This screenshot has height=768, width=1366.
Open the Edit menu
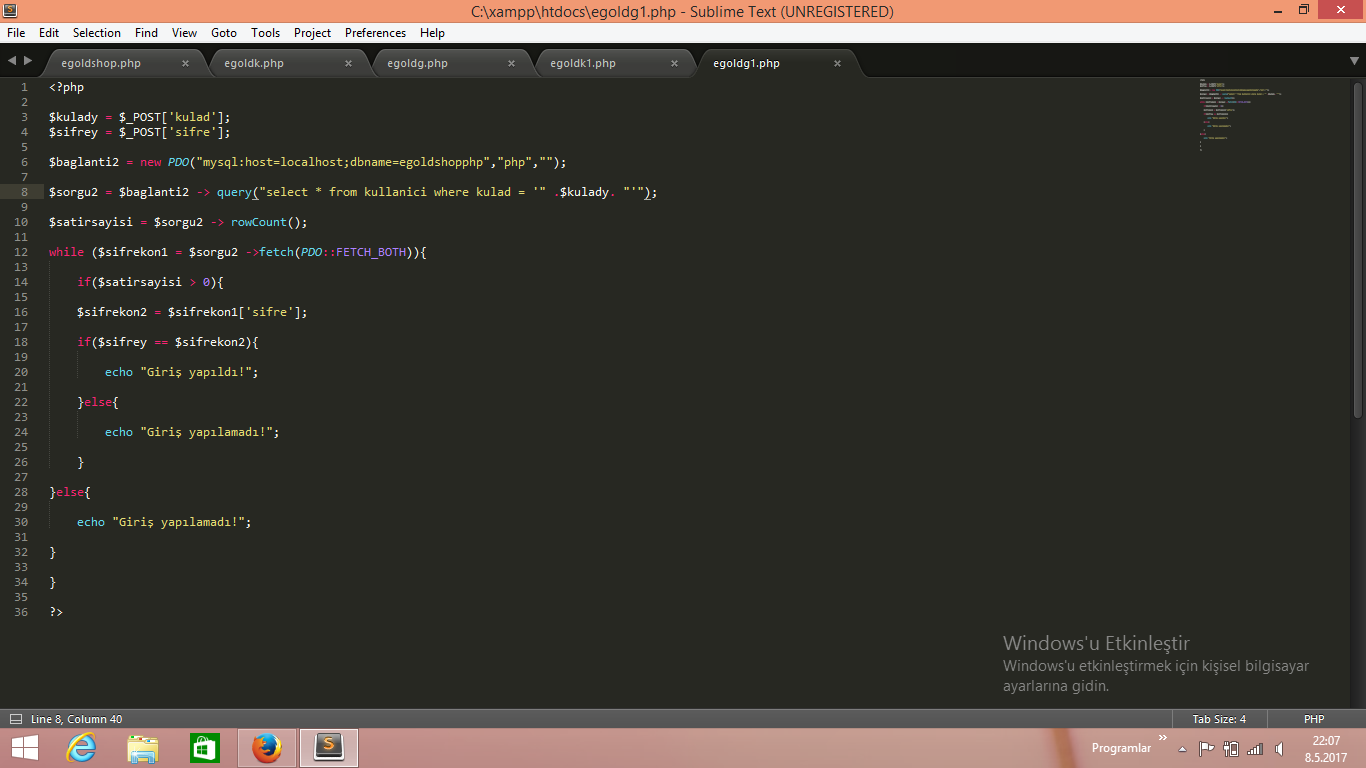click(x=49, y=33)
